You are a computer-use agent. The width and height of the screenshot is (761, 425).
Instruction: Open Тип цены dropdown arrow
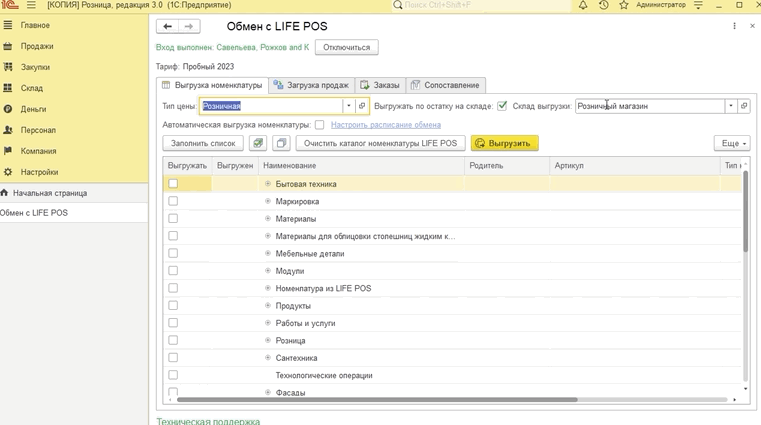(x=348, y=106)
